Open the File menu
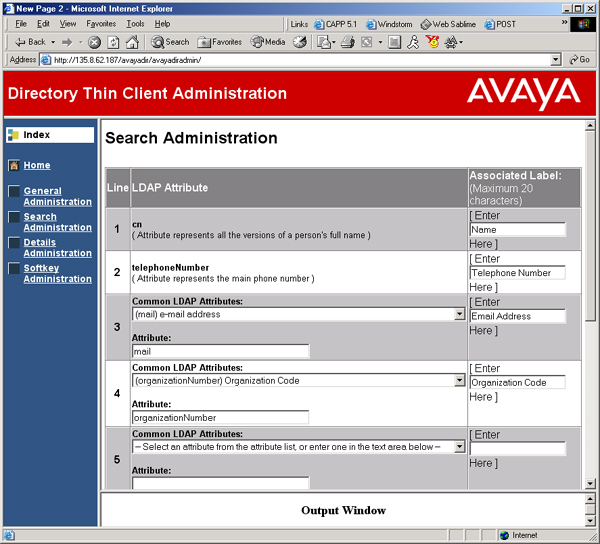Screen dimensions: 600x544 pos(21,24)
